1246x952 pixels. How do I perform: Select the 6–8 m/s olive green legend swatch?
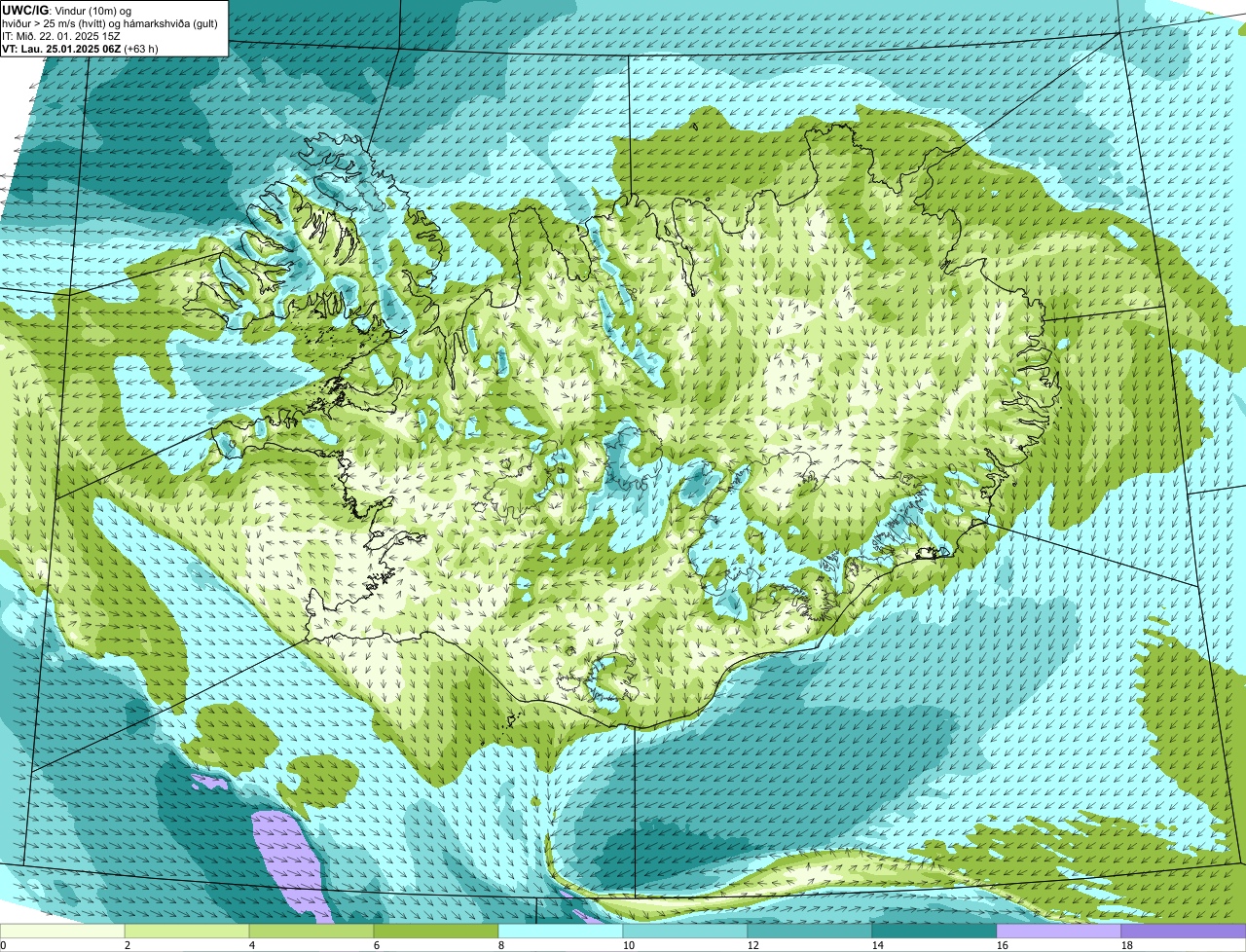(436, 931)
